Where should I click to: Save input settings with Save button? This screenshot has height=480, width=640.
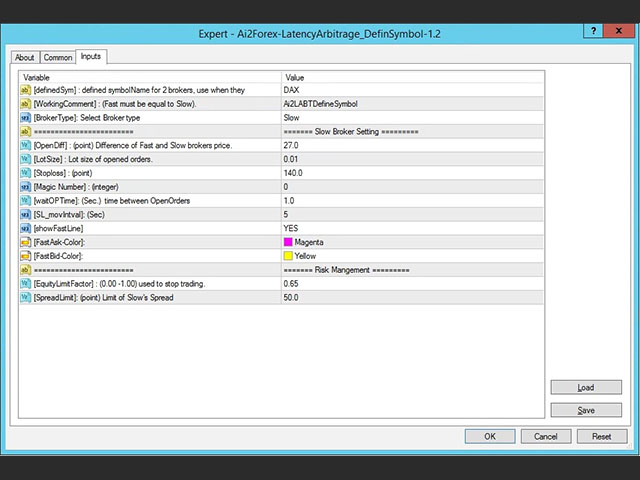586,410
